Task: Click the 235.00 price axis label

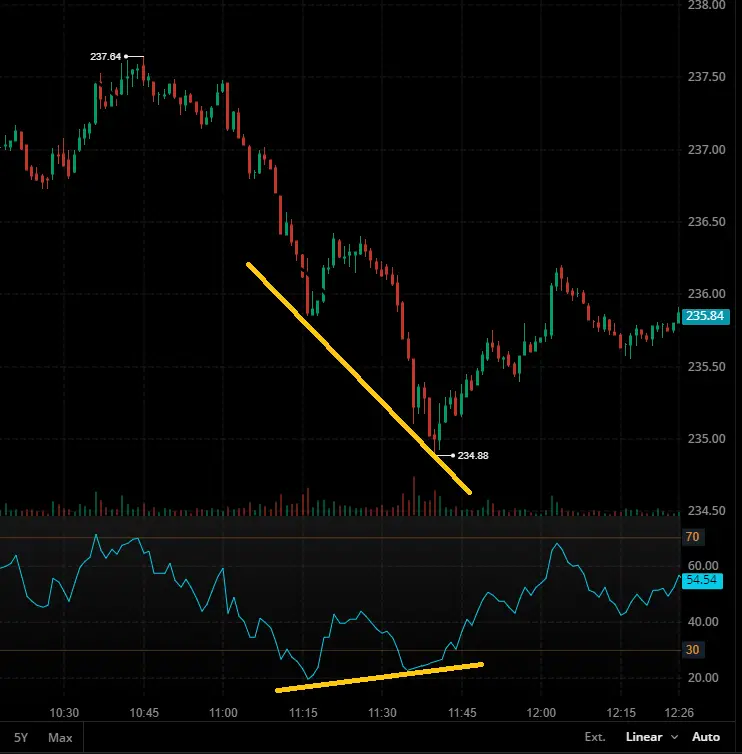Action: 706,439
